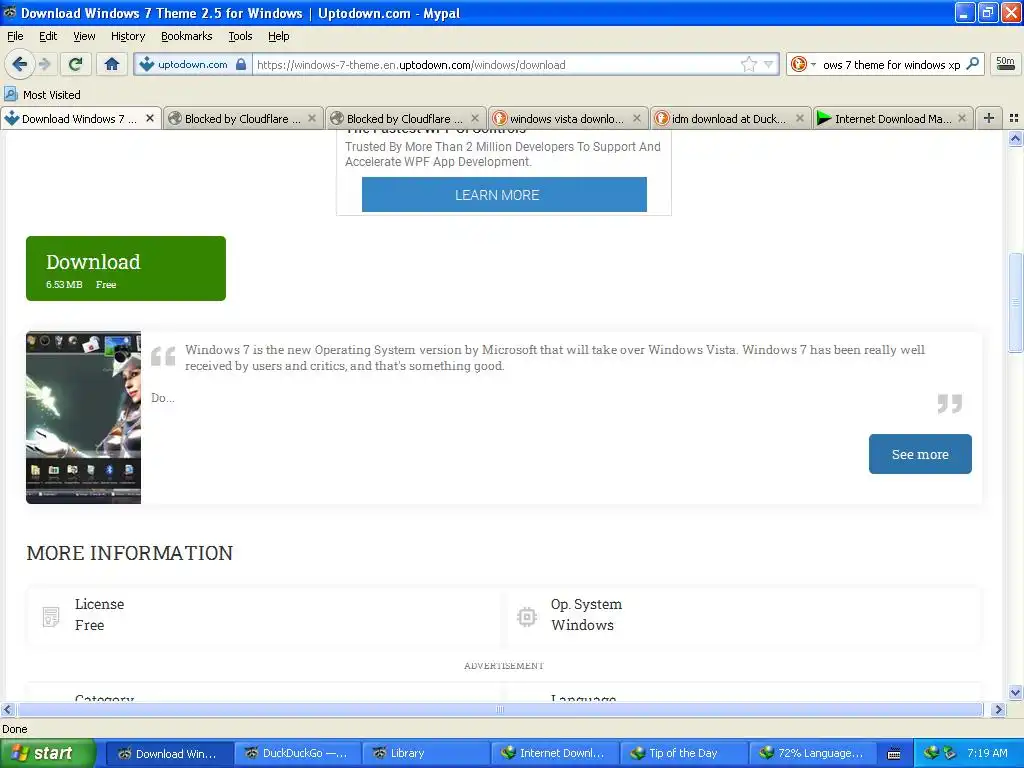The height and width of the screenshot is (768, 1024).
Task: Close the Download Windows 7 tab
Action: coord(150,118)
